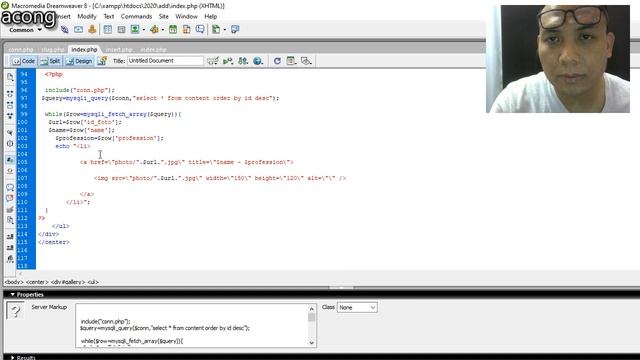
Task: Click Outdent Code on coding toolbar
Action: point(10,248)
